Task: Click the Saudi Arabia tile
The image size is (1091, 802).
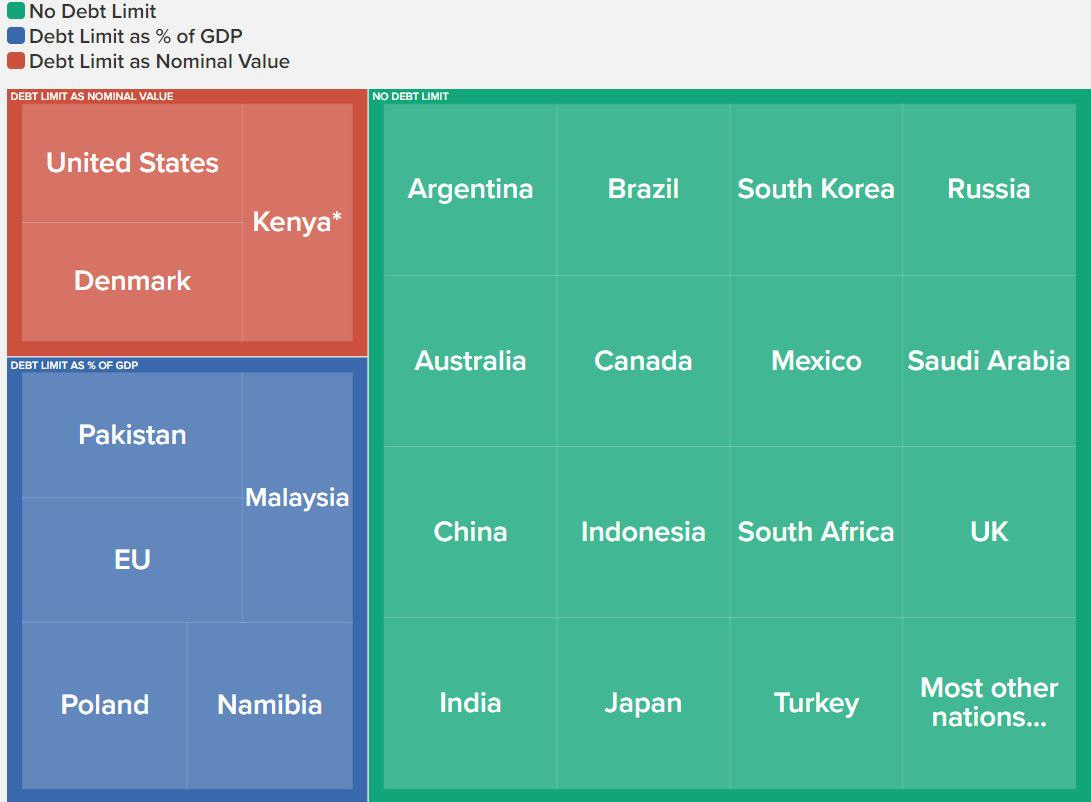Action: pyautogui.click(x=989, y=361)
